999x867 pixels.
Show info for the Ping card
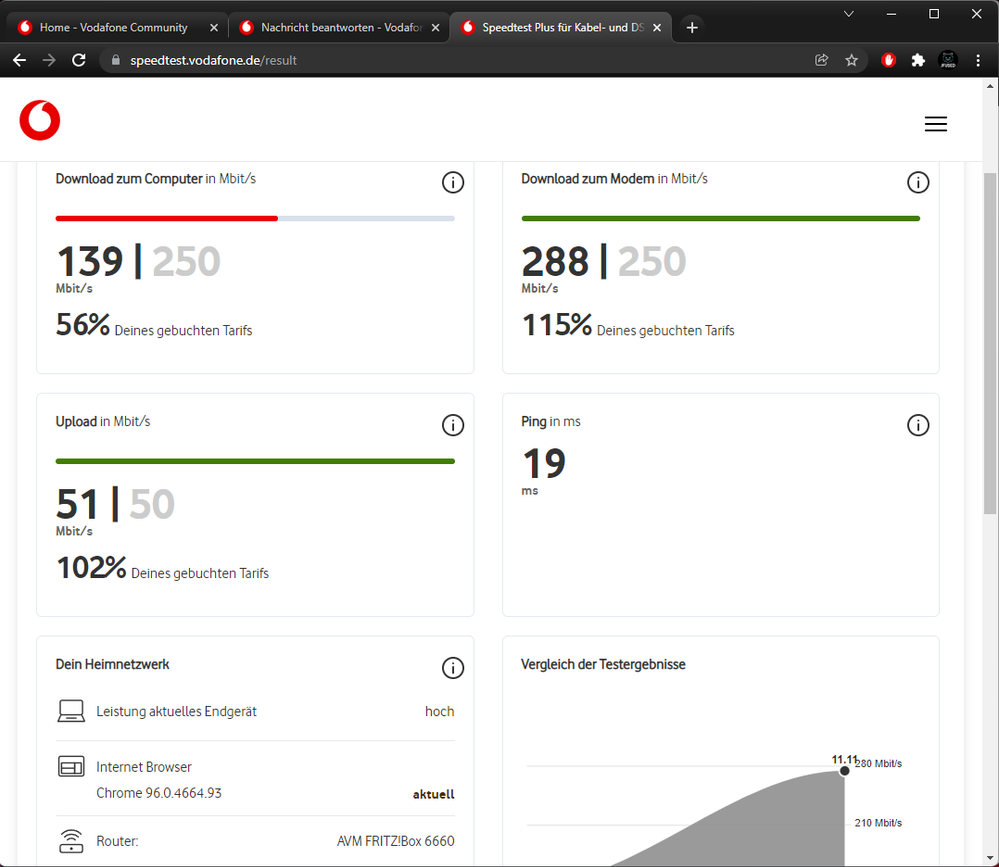[x=917, y=425]
